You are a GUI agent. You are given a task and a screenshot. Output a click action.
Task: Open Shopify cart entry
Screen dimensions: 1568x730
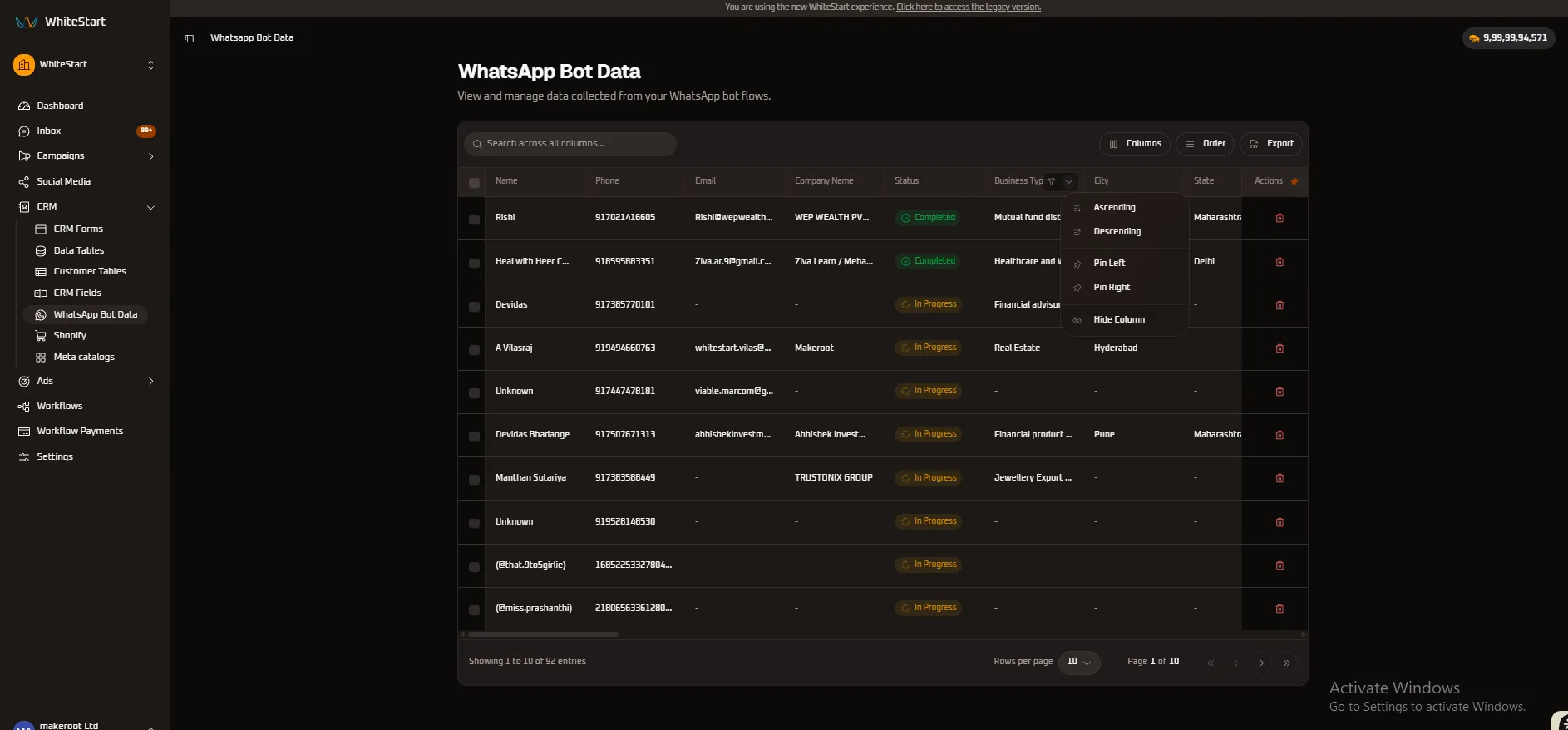click(70, 336)
